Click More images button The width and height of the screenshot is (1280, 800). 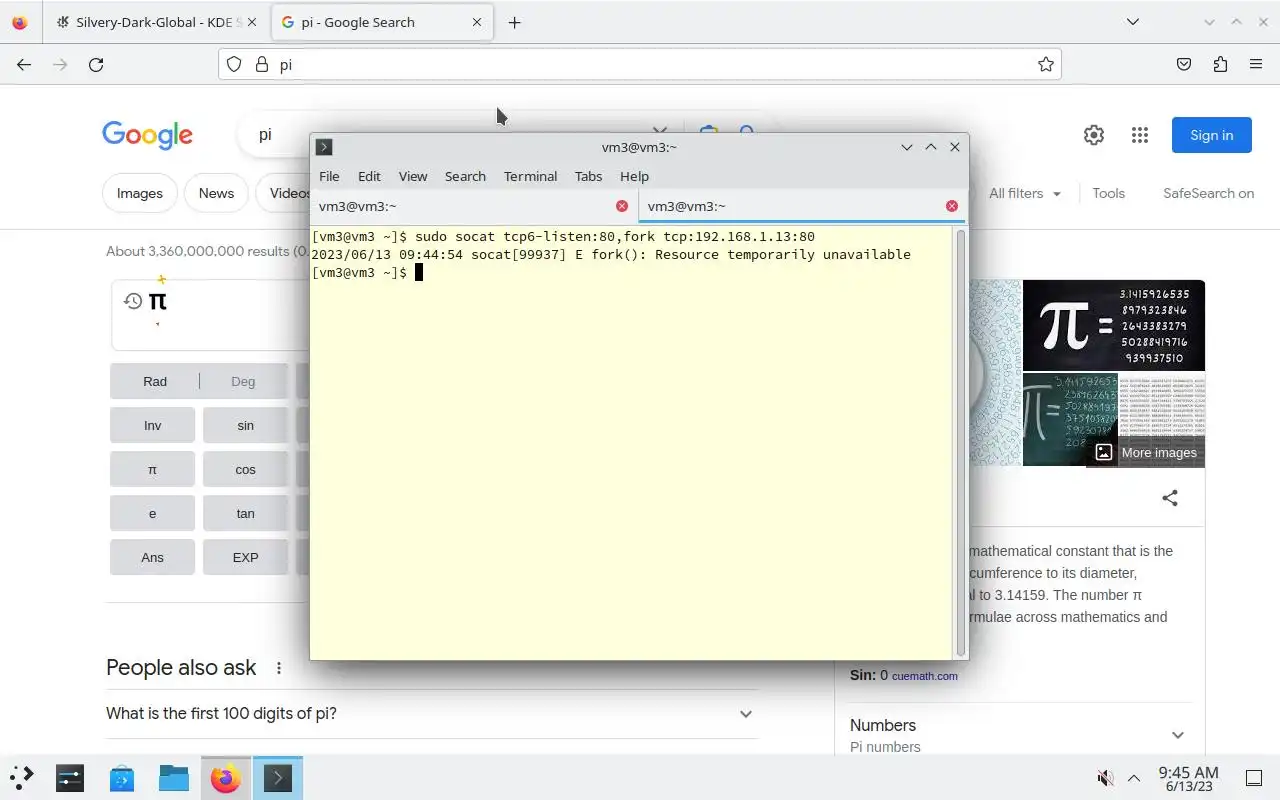(x=1146, y=453)
